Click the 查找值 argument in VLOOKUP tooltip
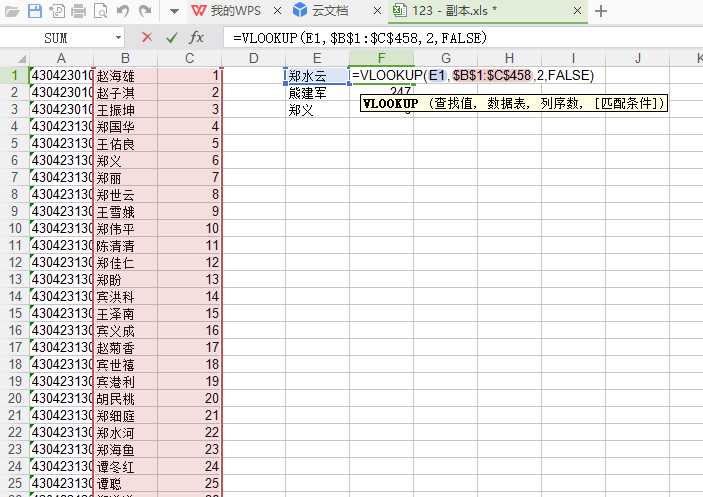The image size is (703, 497). pos(454,104)
